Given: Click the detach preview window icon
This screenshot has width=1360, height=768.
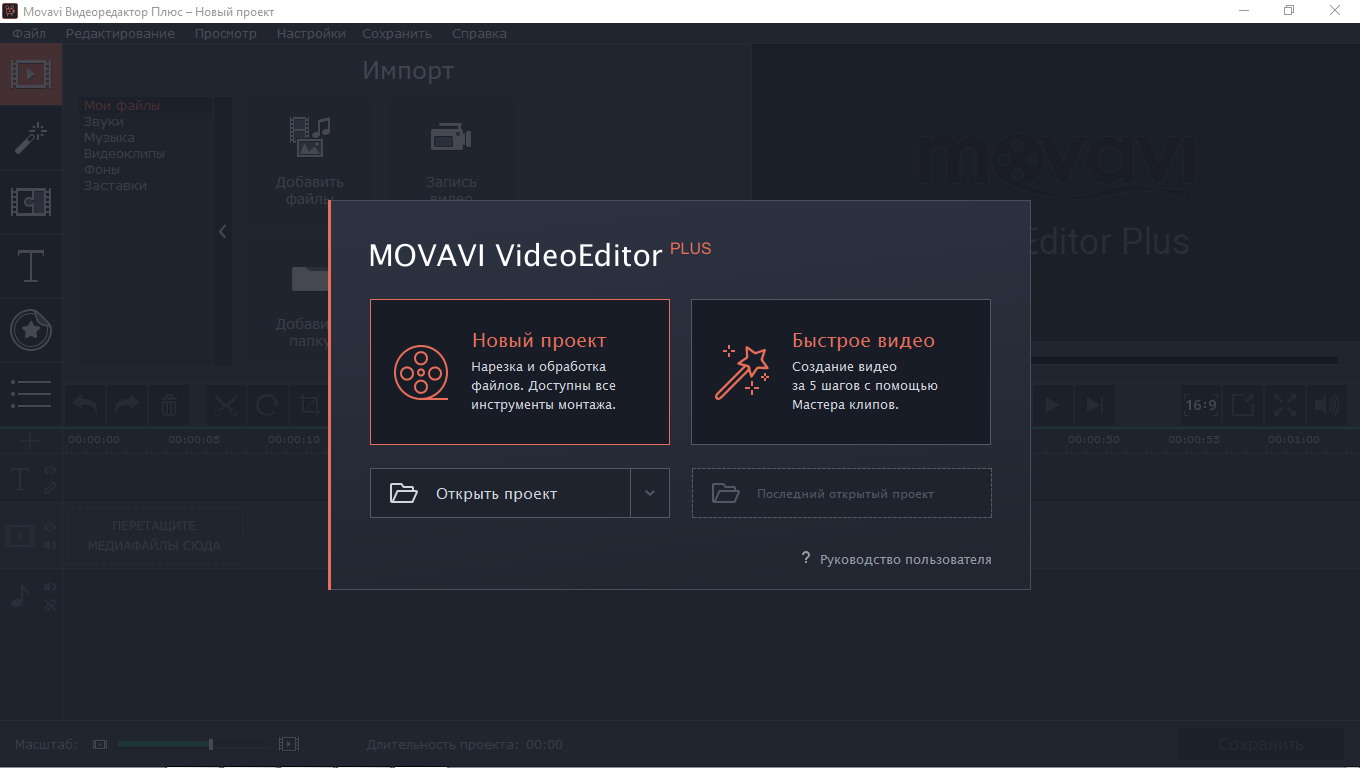Looking at the screenshot, I should 1243,405.
